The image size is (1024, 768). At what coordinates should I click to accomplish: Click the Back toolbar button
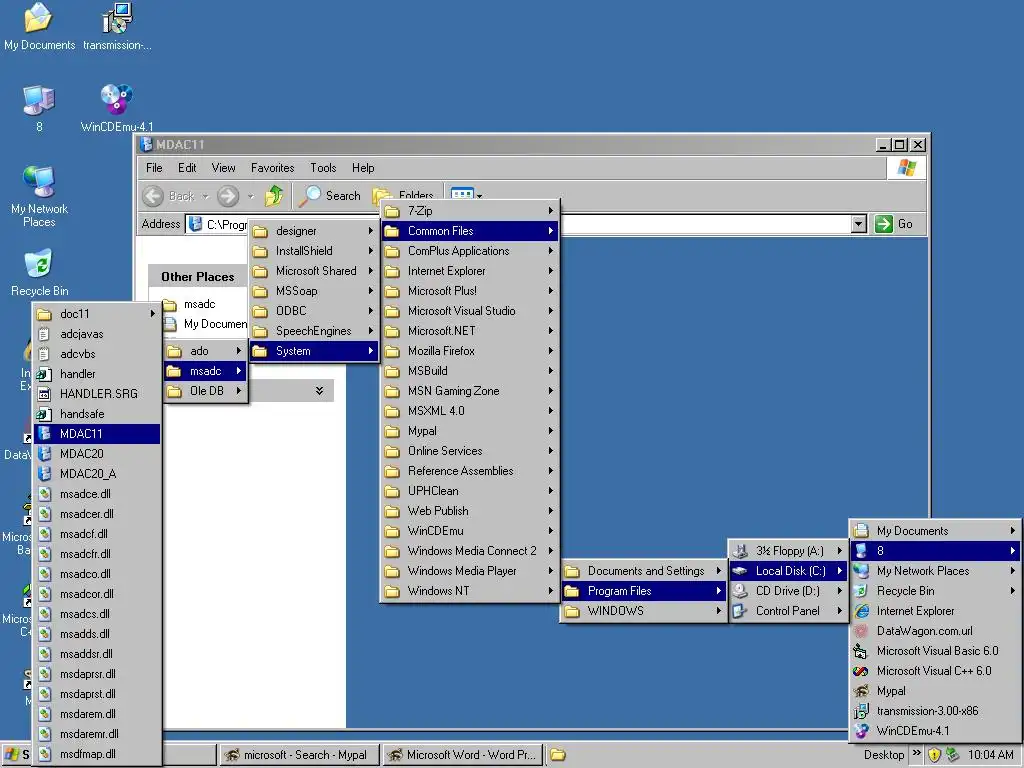tap(175, 195)
